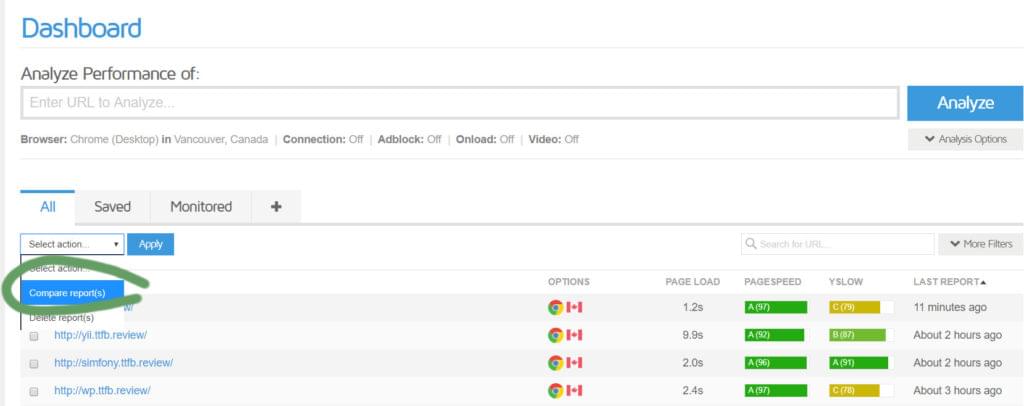Click Chrome icon in yii.ttfb.review row
The image size is (1024, 406).
(x=555, y=335)
